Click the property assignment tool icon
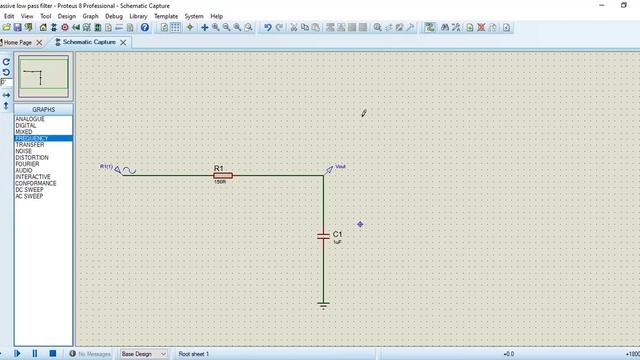Image resolution: width=640 pixels, height=360 pixels. (x=456, y=27)
